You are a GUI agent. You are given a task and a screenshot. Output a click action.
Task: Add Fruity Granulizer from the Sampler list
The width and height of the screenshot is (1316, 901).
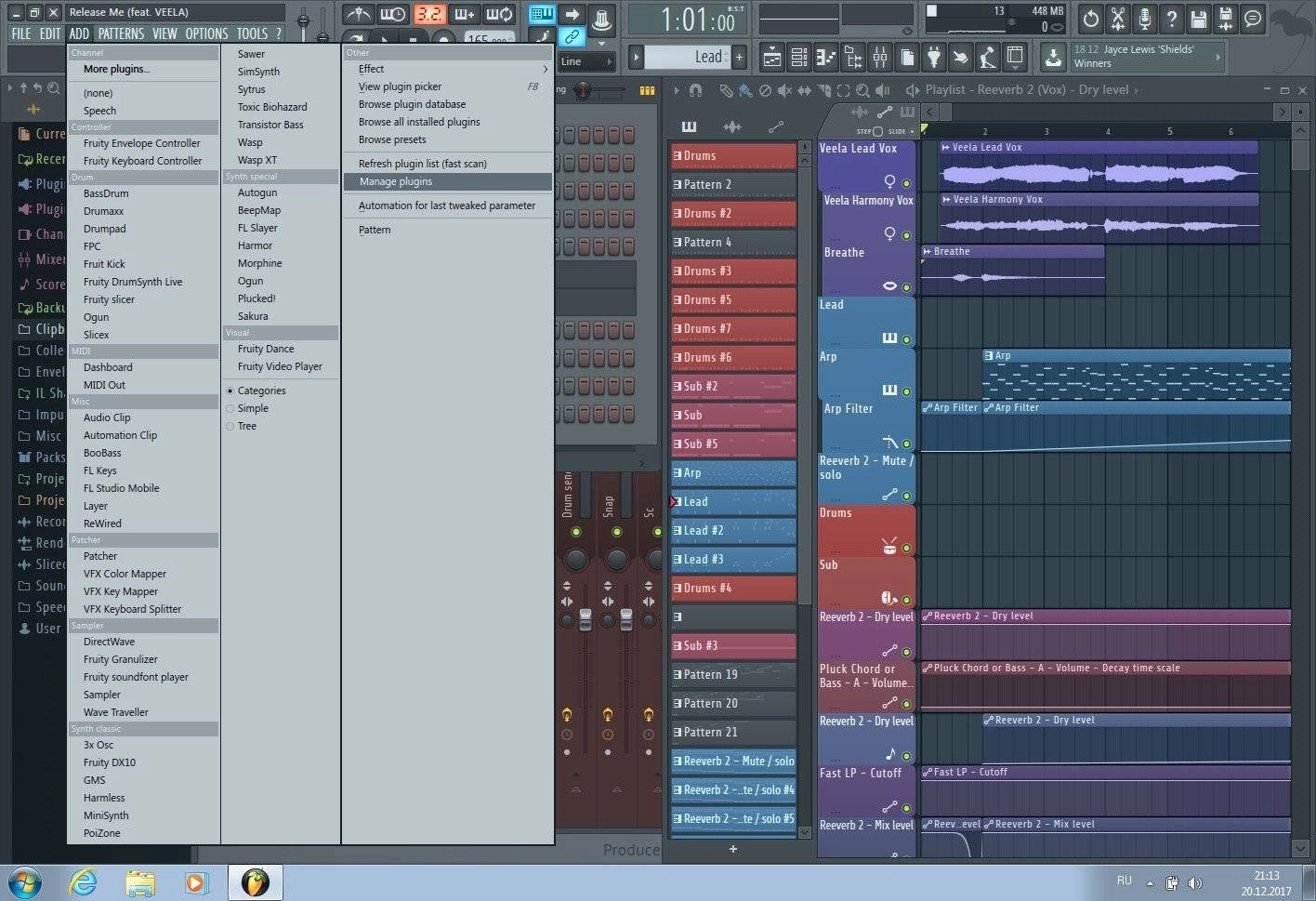click(120, 659)
